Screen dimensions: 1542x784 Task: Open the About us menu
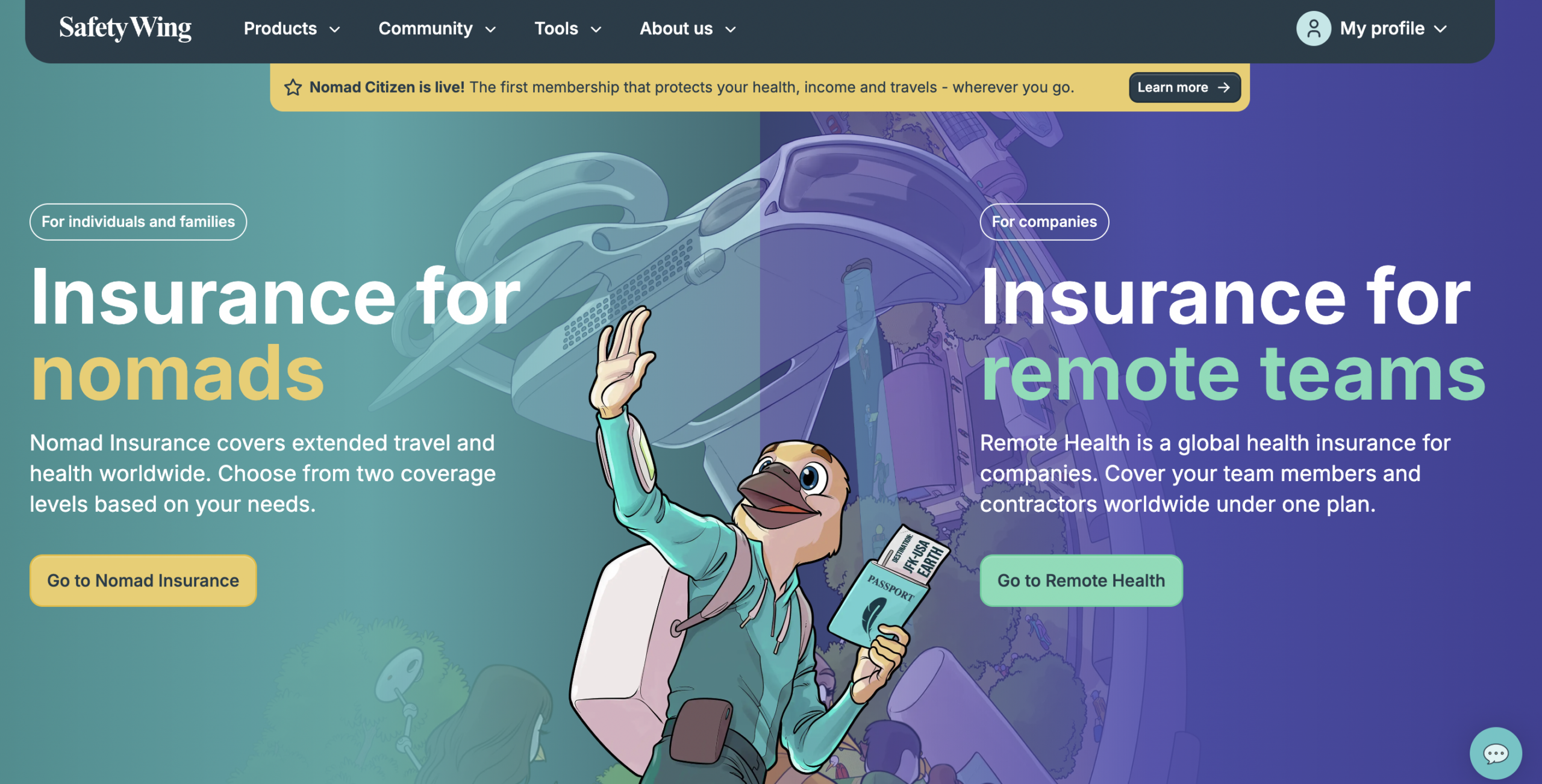coord(688,28)
